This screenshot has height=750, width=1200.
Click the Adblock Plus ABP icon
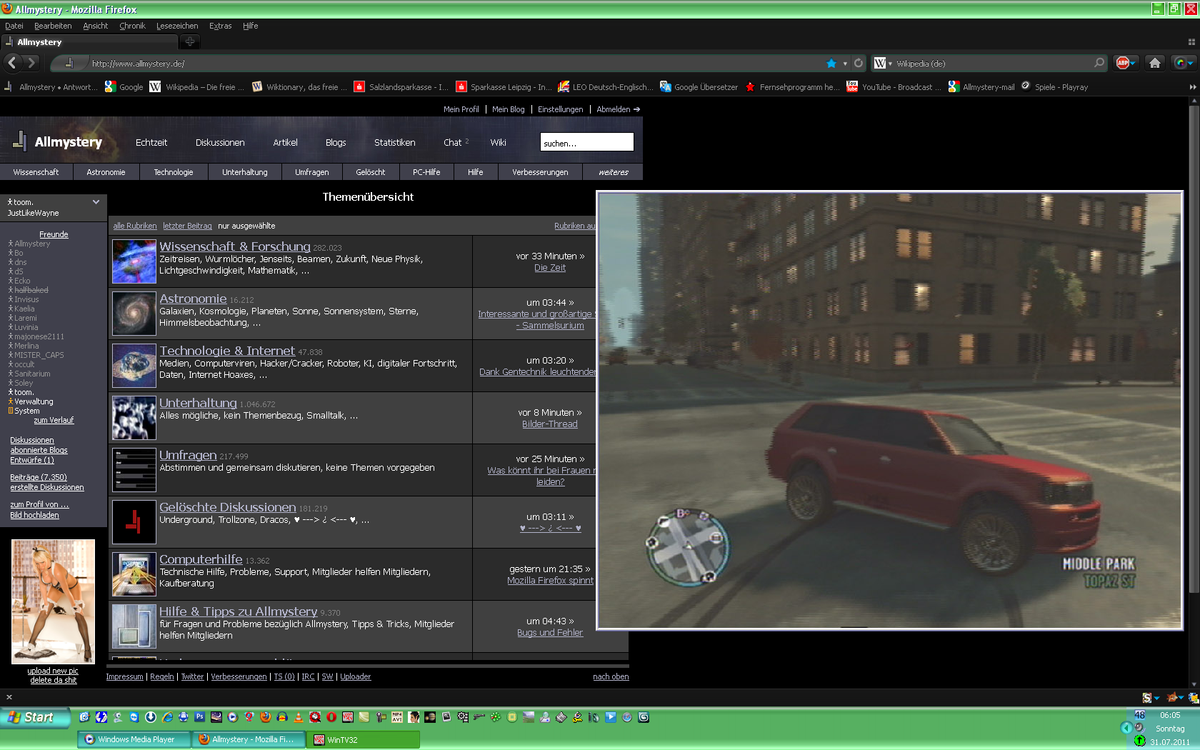[x=1123, y=63]
